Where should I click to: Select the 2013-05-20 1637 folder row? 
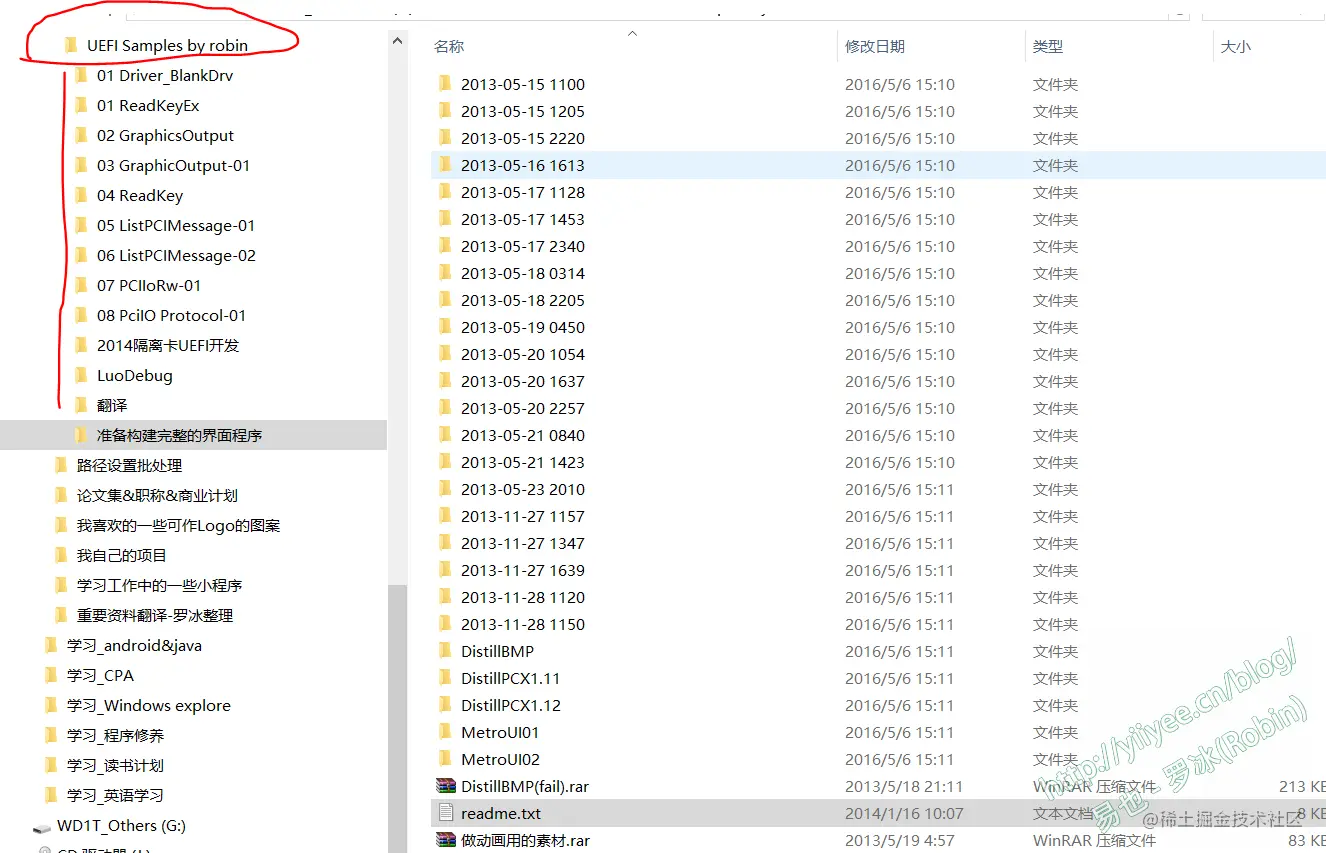878,382
